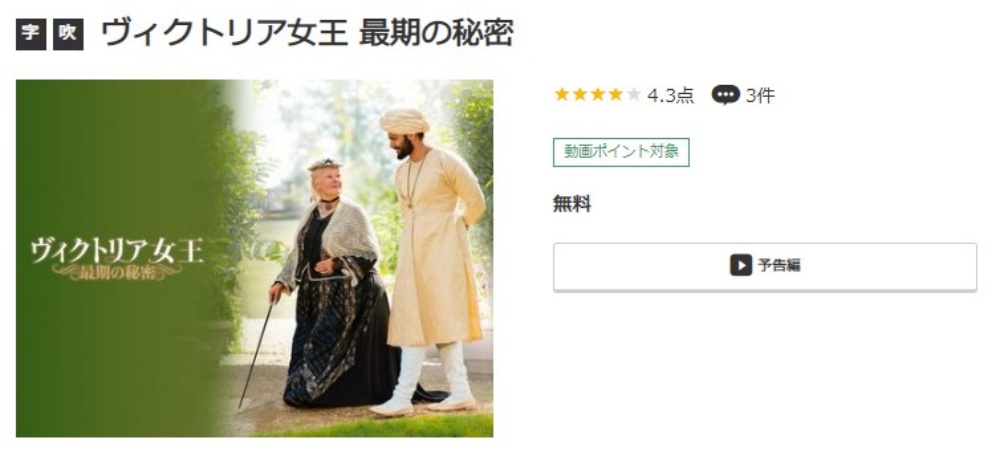The height and width of the screenshot is (456, 1000).
Task: Open the 予告編 trailer button
Action: click(765, 267)
